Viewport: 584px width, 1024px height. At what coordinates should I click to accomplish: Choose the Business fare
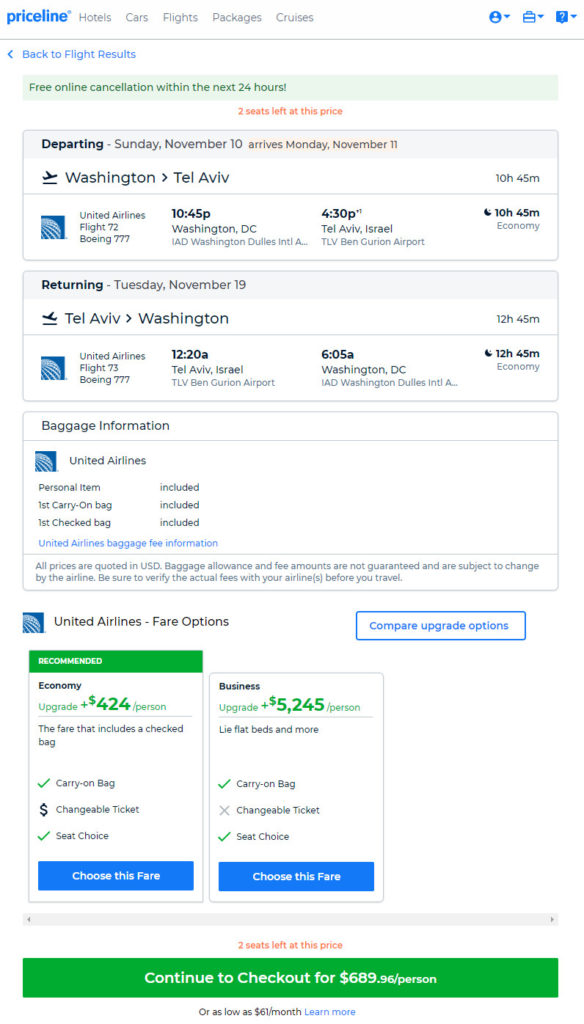click(x=296, y=876)
